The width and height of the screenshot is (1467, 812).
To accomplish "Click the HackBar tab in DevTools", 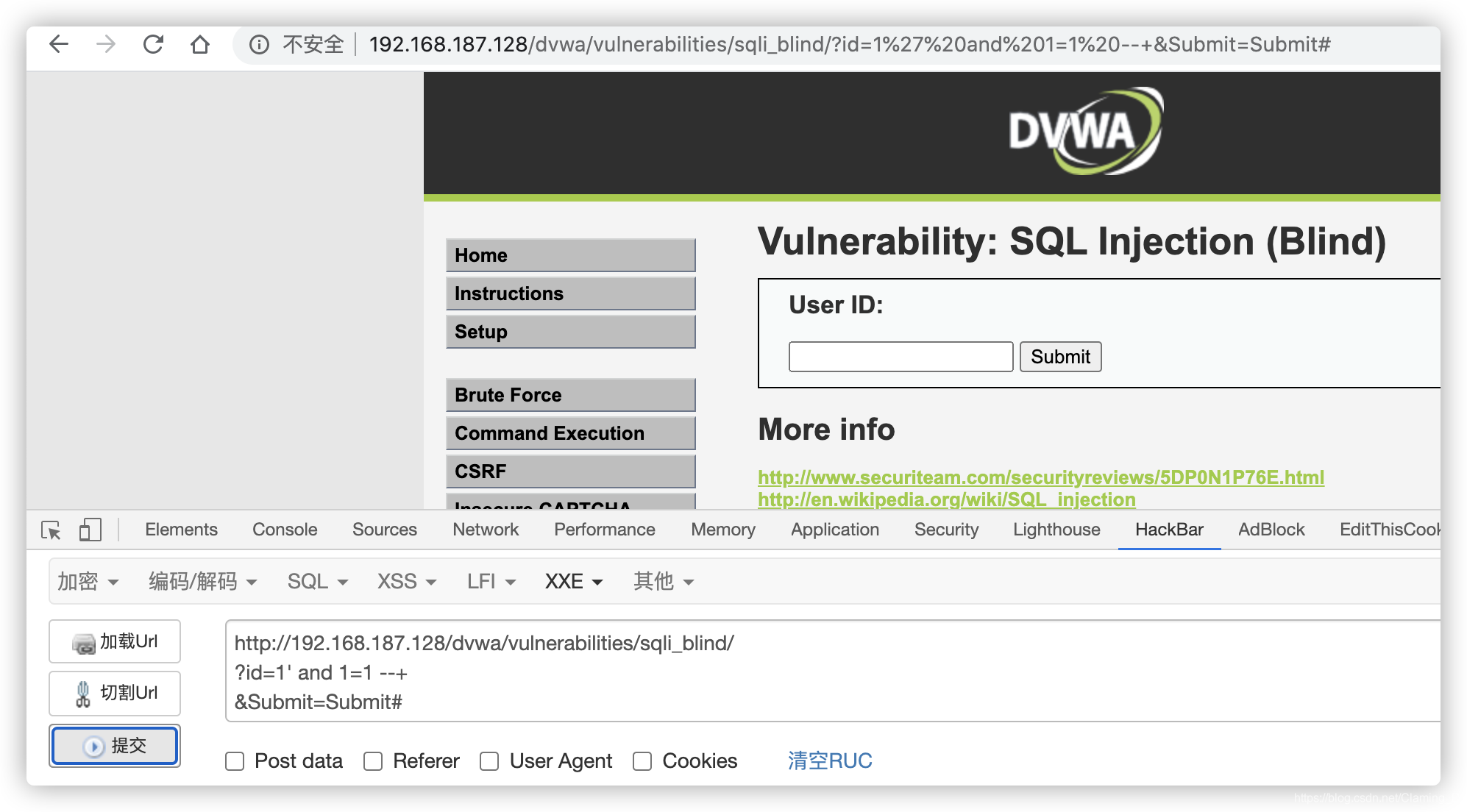I will click(1167, 529).
